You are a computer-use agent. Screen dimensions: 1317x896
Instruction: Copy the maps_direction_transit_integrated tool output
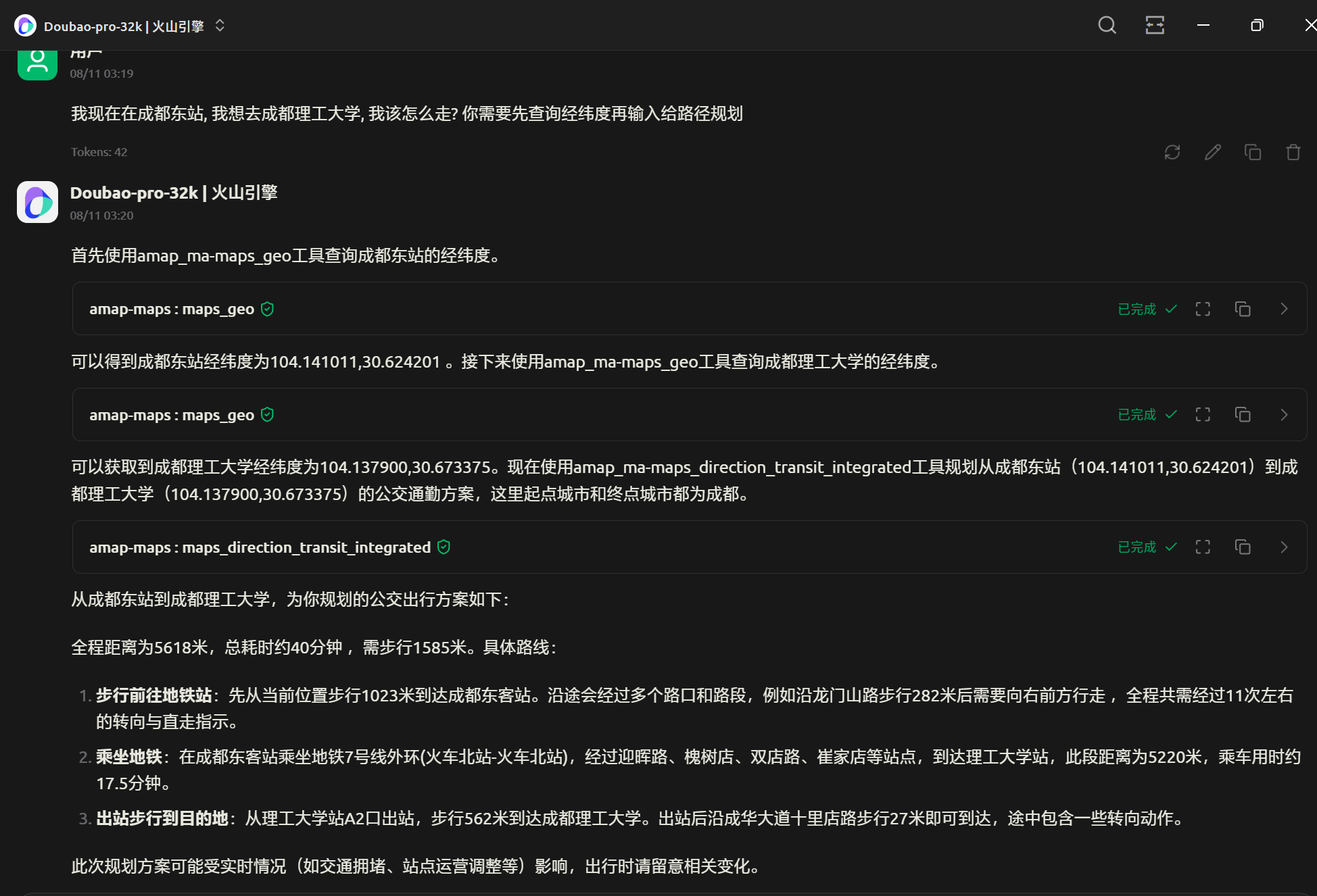tap(1243, 547)
